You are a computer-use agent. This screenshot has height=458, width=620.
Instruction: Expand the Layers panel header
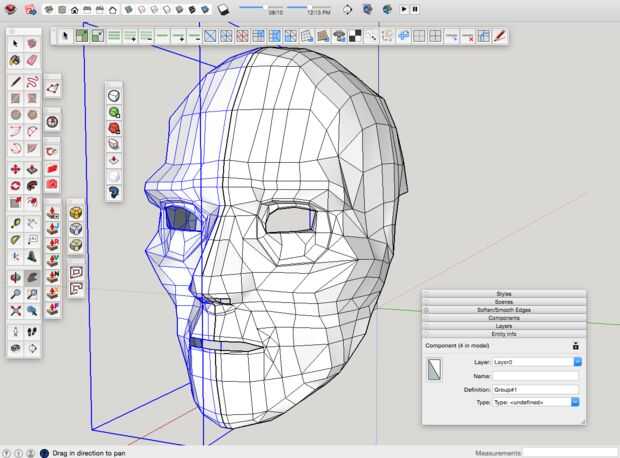(x=503, y=326)
